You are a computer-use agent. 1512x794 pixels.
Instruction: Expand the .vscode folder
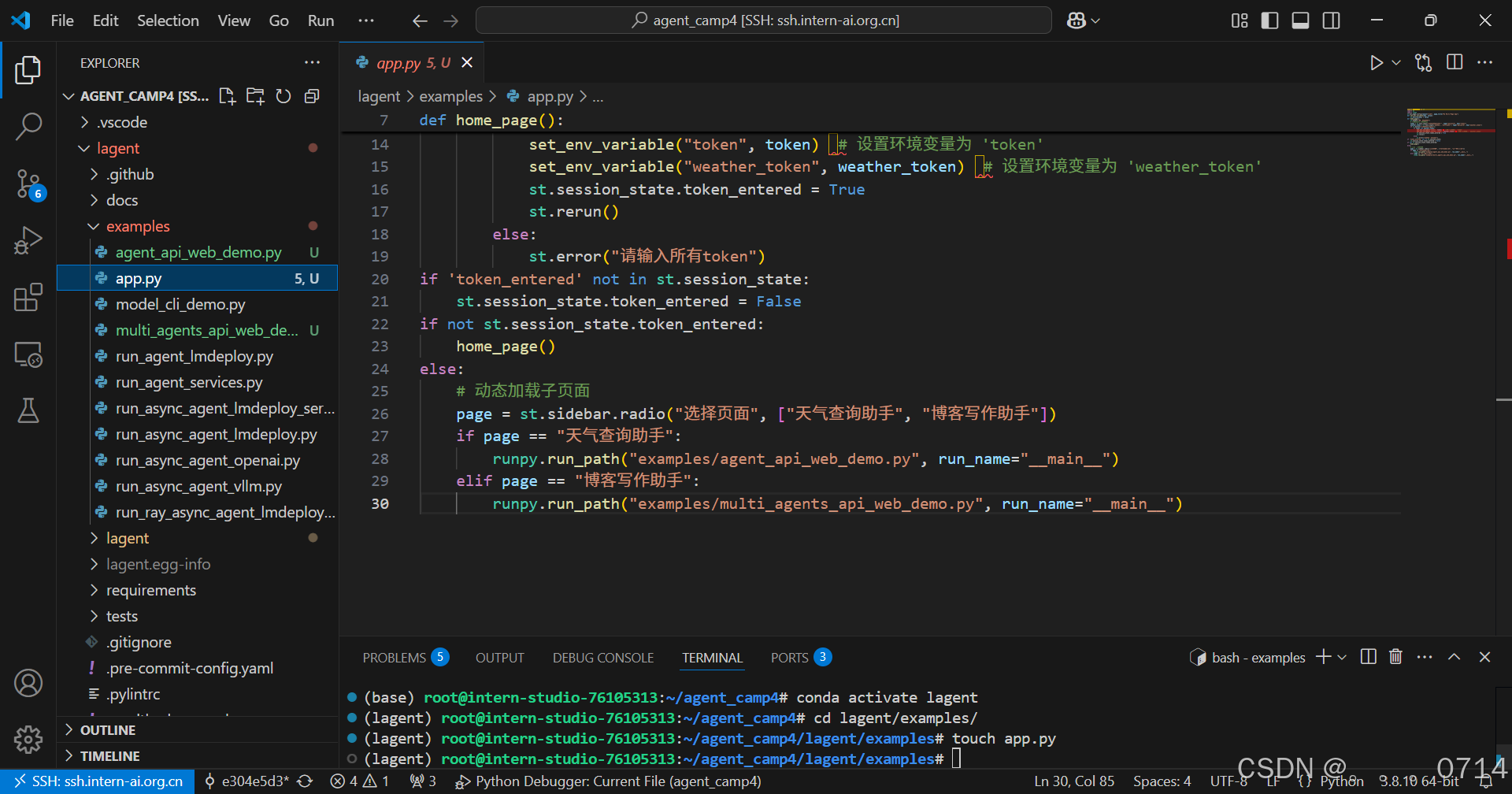pos(198,122)
